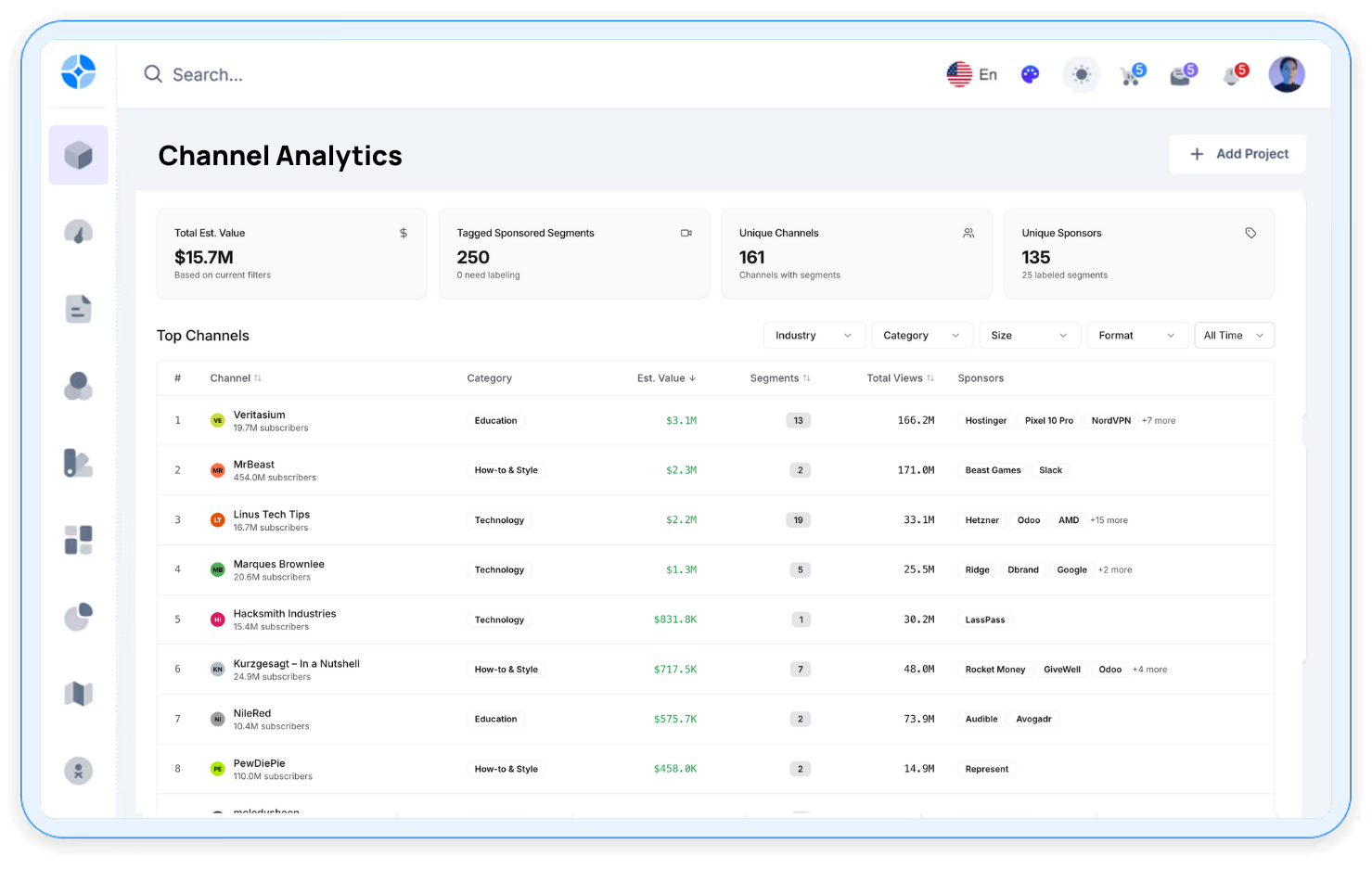1372x869 pixels.
Task: Click the Rocket Money sponsor tag
Action: 994,670
